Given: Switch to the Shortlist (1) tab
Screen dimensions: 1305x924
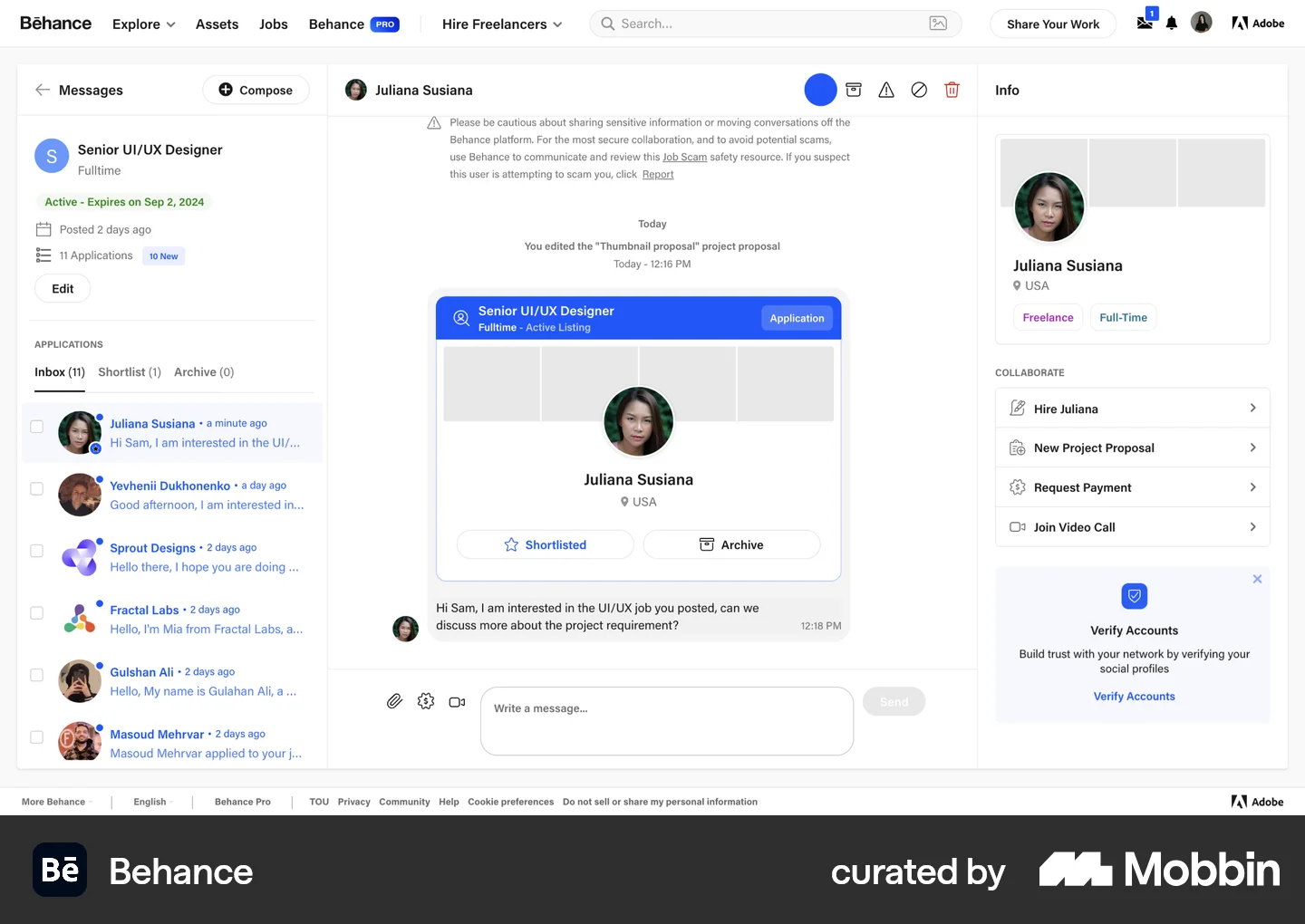Looking at the screenshot, I should [130, 372].
